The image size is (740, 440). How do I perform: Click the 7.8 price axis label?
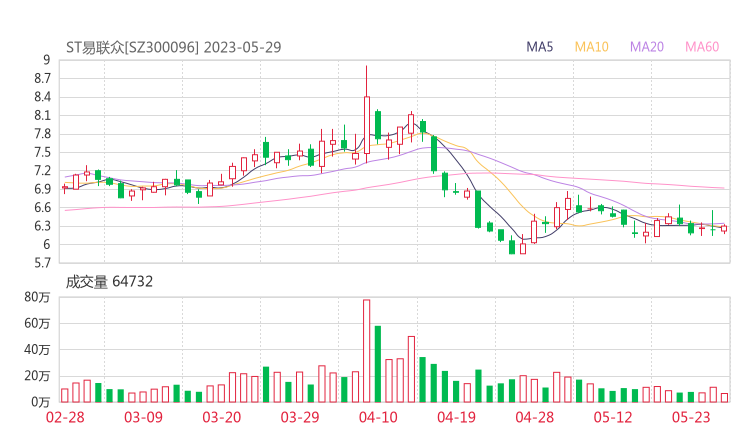point(42,134)
